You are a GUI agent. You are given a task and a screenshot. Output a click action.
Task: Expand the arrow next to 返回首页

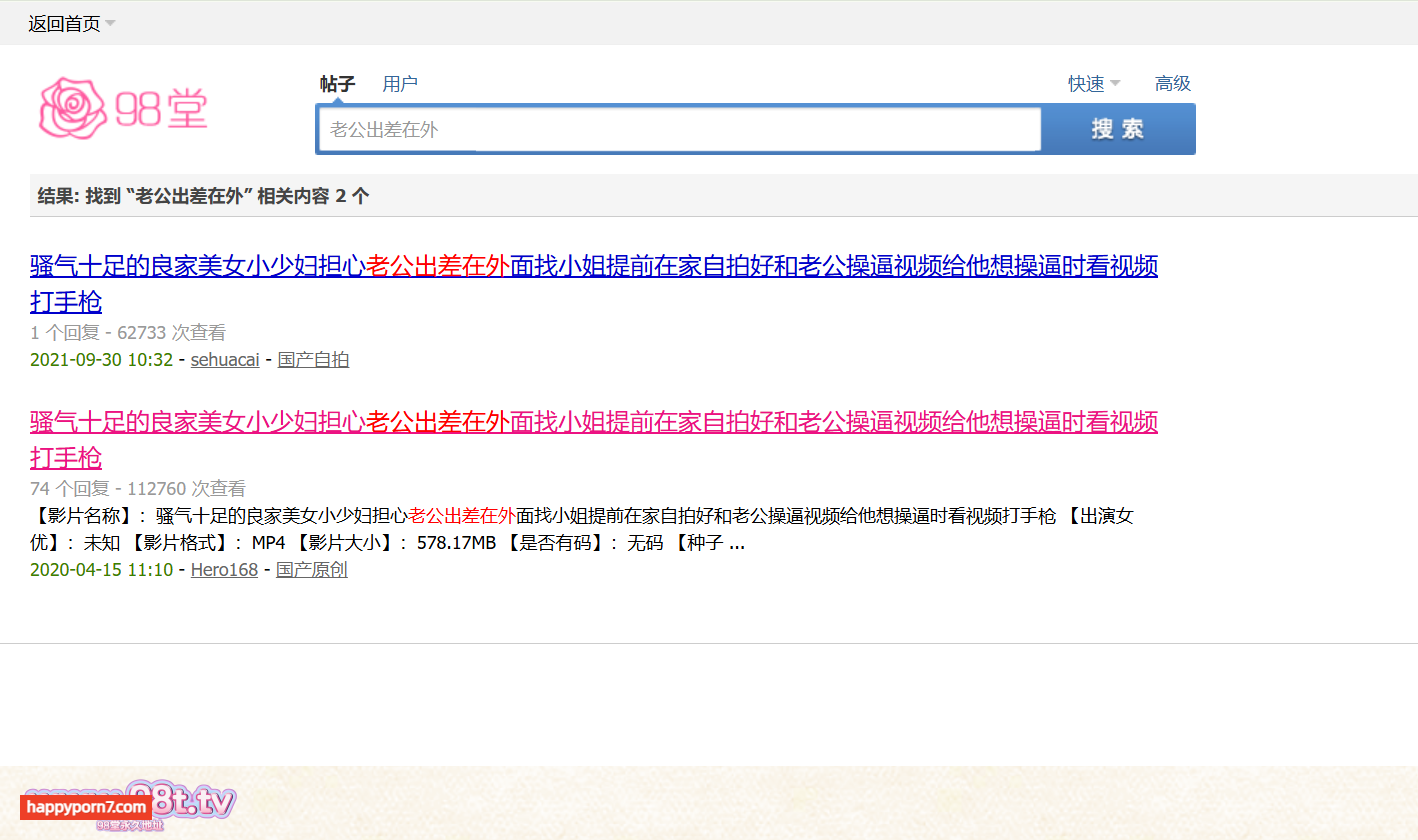110,23
